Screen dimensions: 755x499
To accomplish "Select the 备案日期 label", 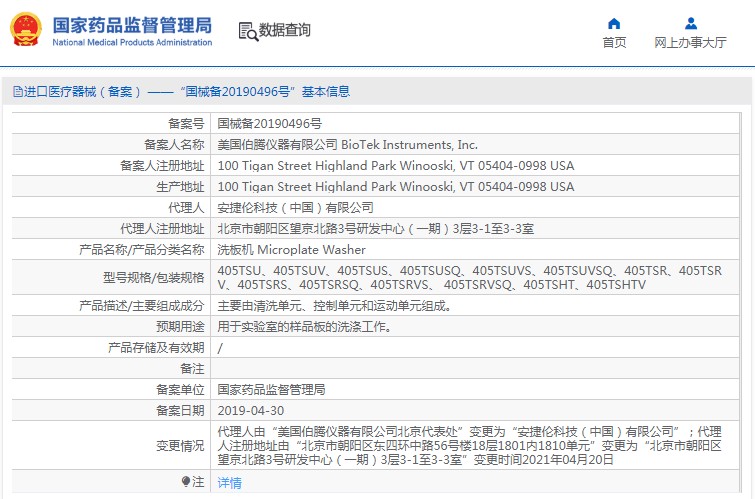I will [180, 410].
